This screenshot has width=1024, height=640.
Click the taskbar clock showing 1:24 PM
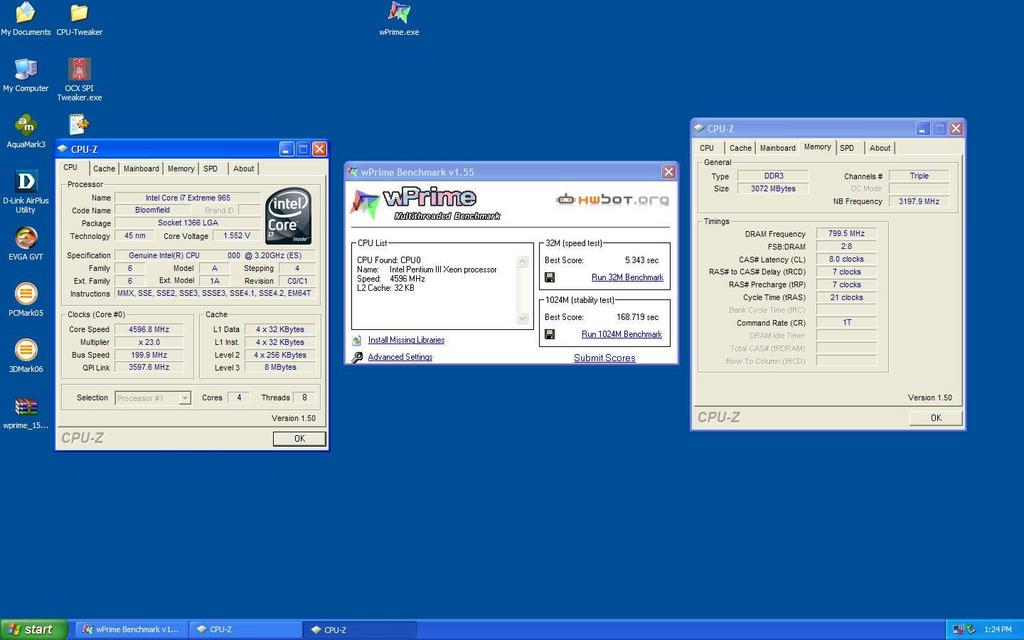pos(998,630)
